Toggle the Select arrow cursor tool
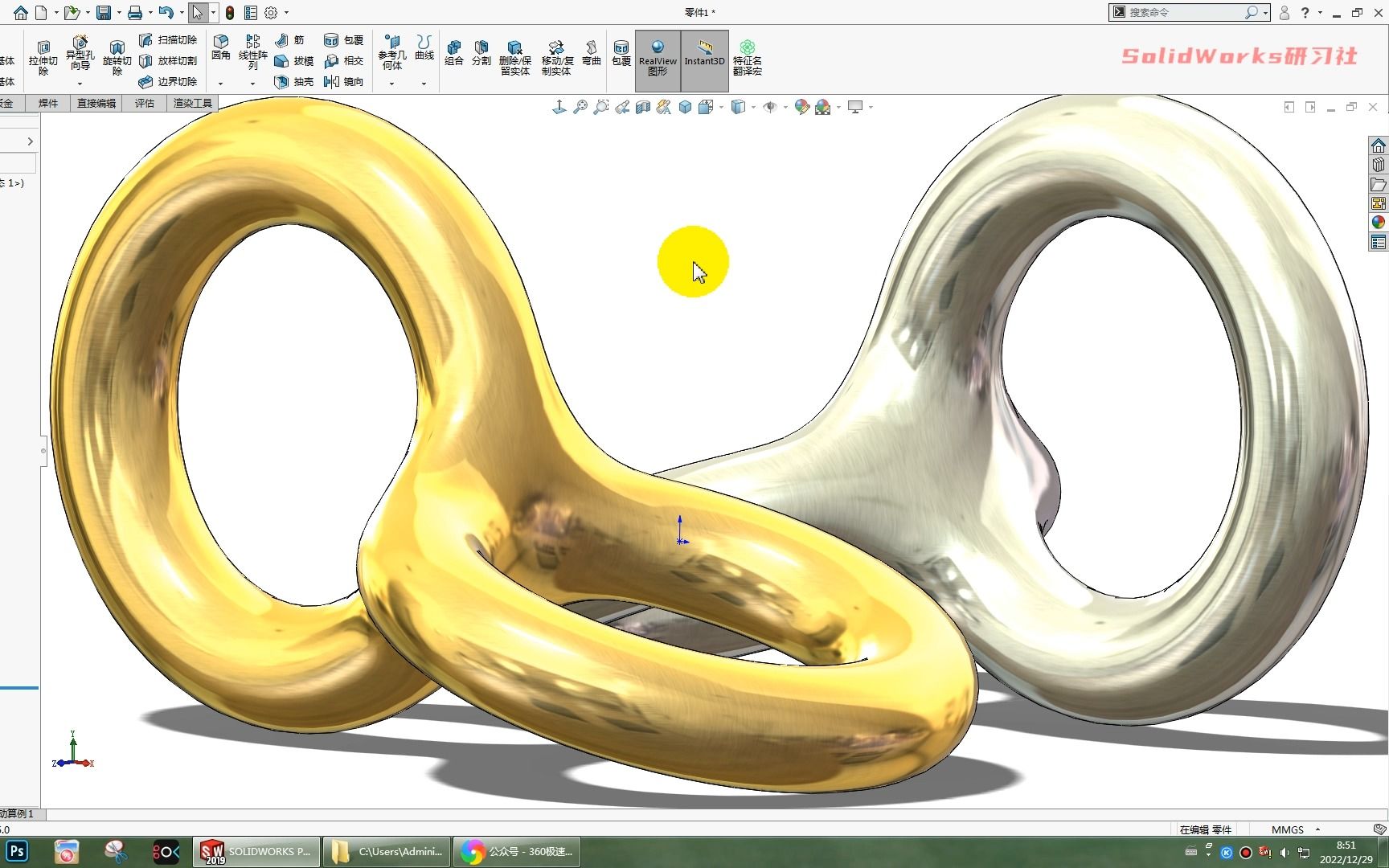Image resolution: width=1389 pixels, height=868 pixels. [x=197, y=12]
